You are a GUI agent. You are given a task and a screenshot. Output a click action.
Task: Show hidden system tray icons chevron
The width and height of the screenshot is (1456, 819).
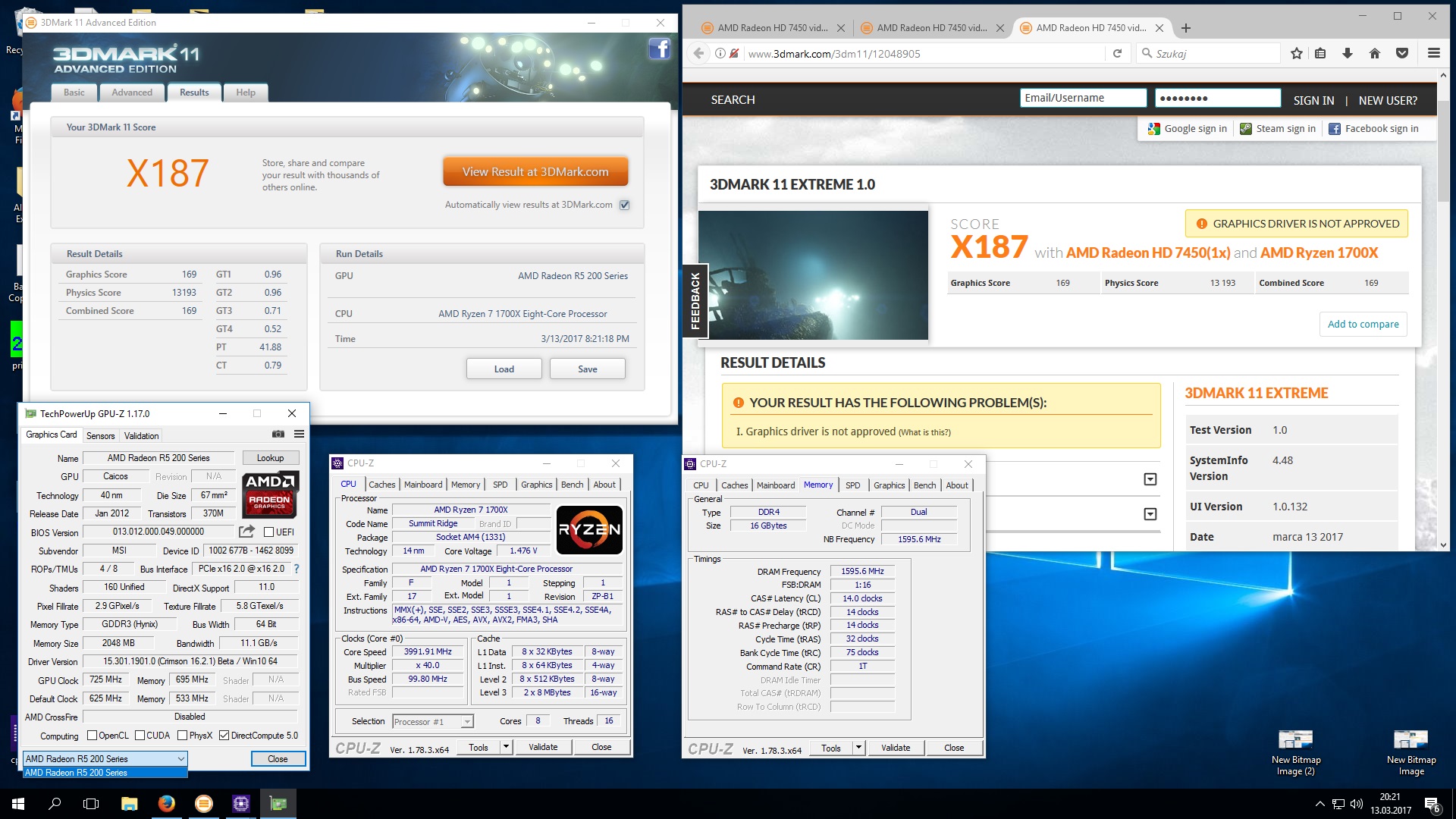tap(1319, 804)
